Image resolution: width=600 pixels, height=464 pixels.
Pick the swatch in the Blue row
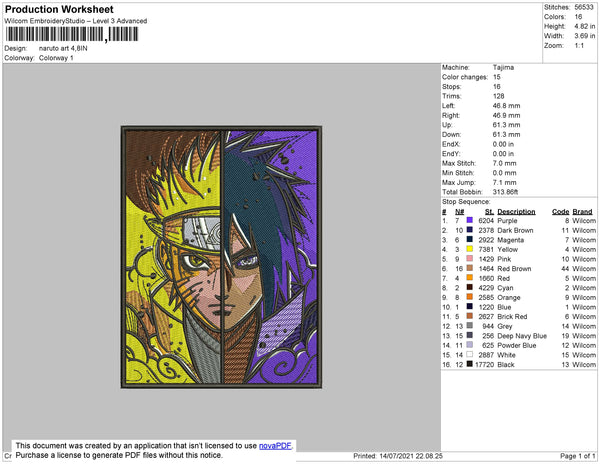470,306
